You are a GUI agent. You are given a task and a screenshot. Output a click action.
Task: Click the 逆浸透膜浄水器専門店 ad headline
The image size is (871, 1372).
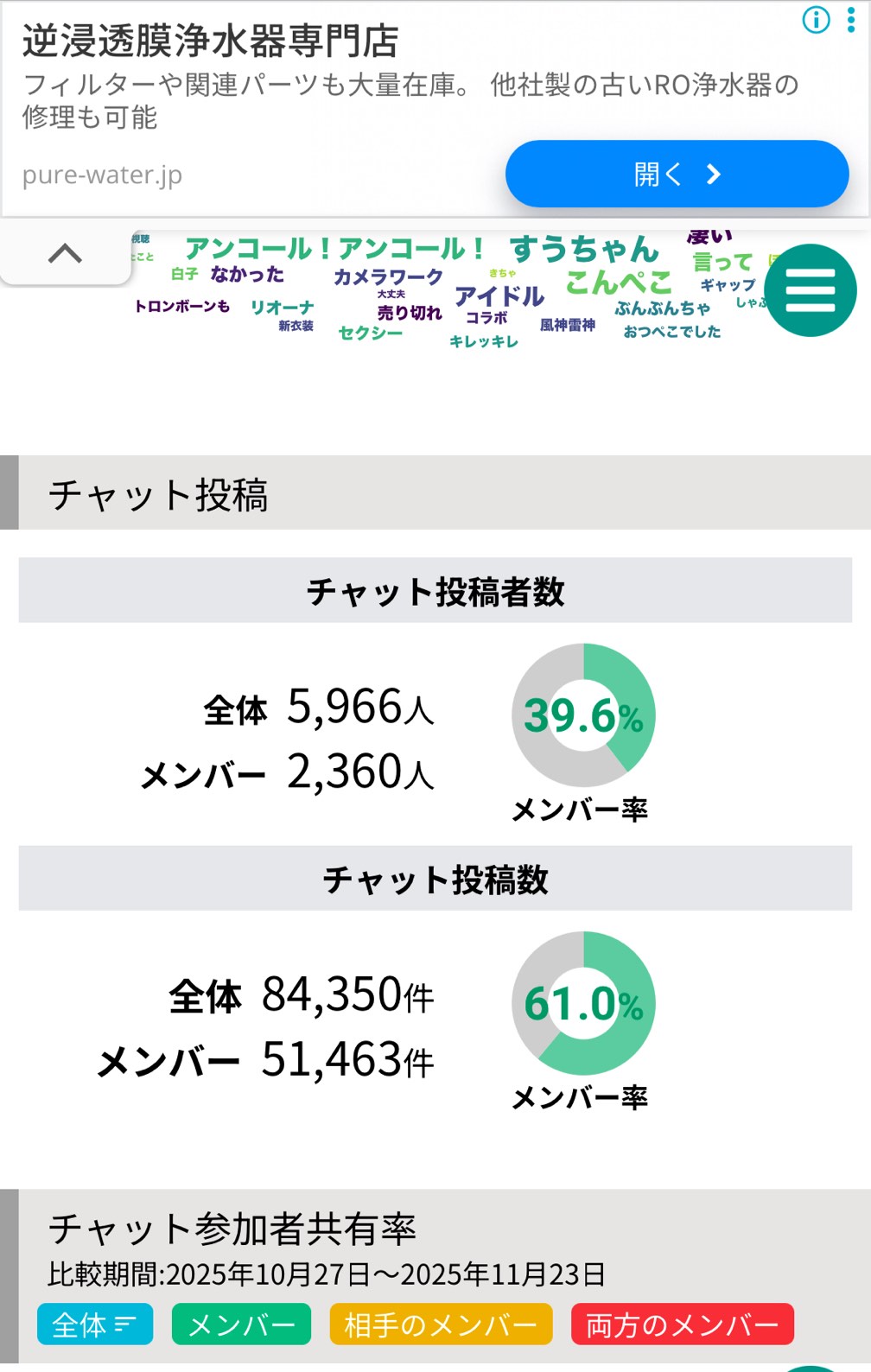click(x=210, y=41)
